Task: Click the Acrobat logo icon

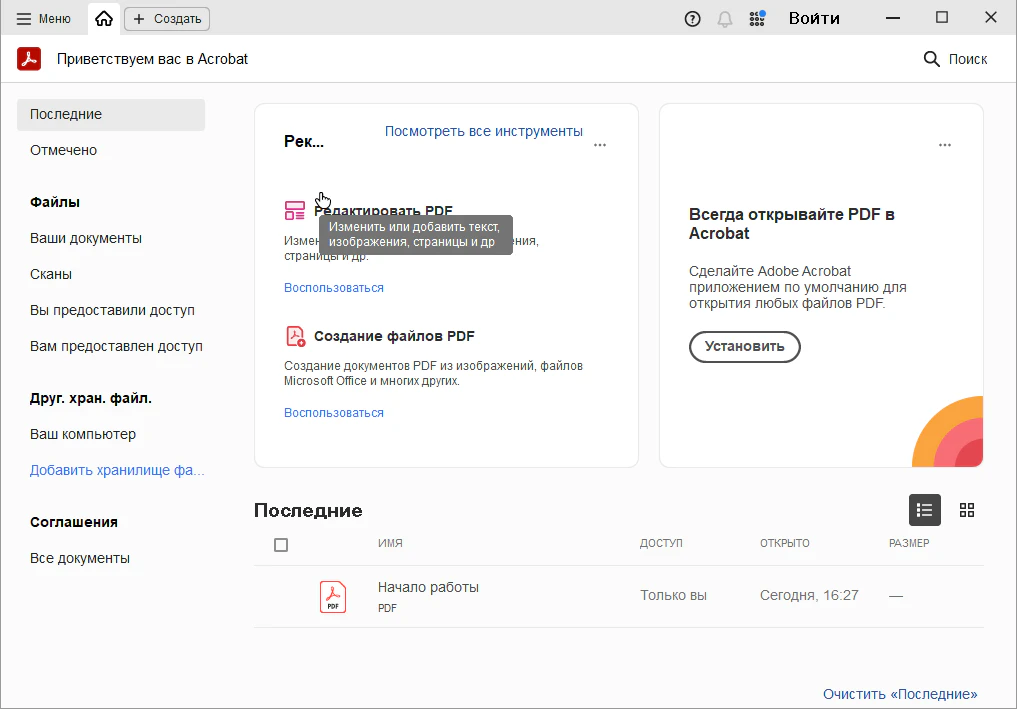Action: point(29,59)
